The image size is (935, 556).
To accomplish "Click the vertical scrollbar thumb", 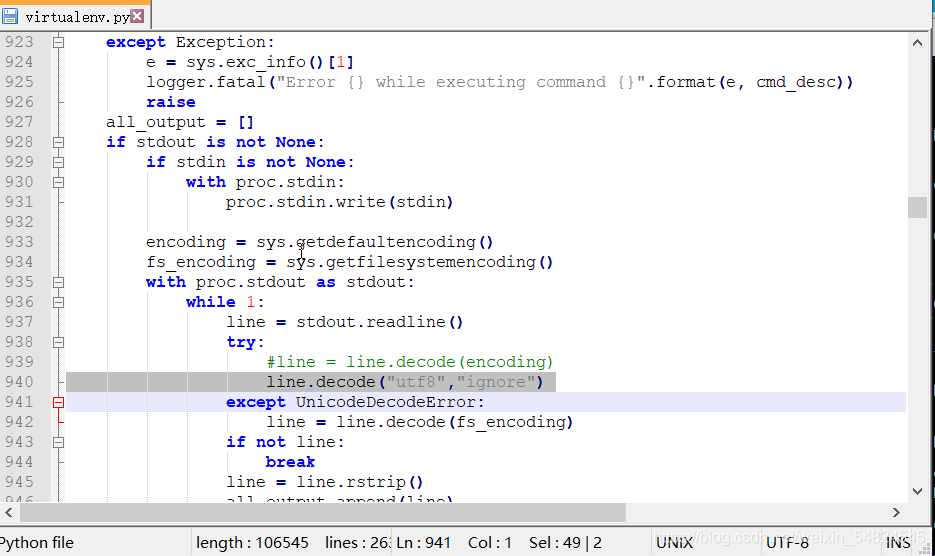I will point(917,208).
